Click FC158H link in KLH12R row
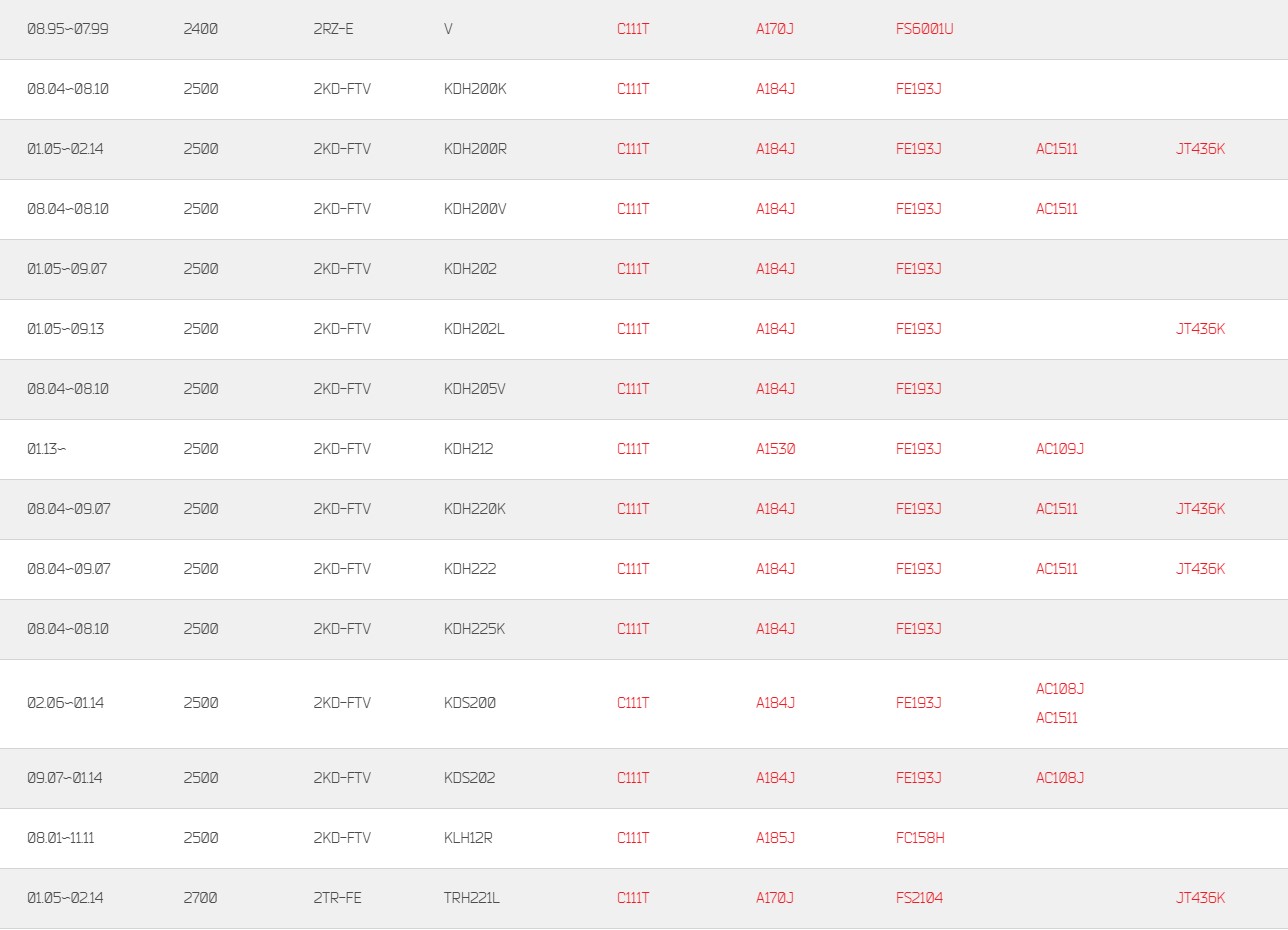1288x930 pixels. (x=920, y=838)
